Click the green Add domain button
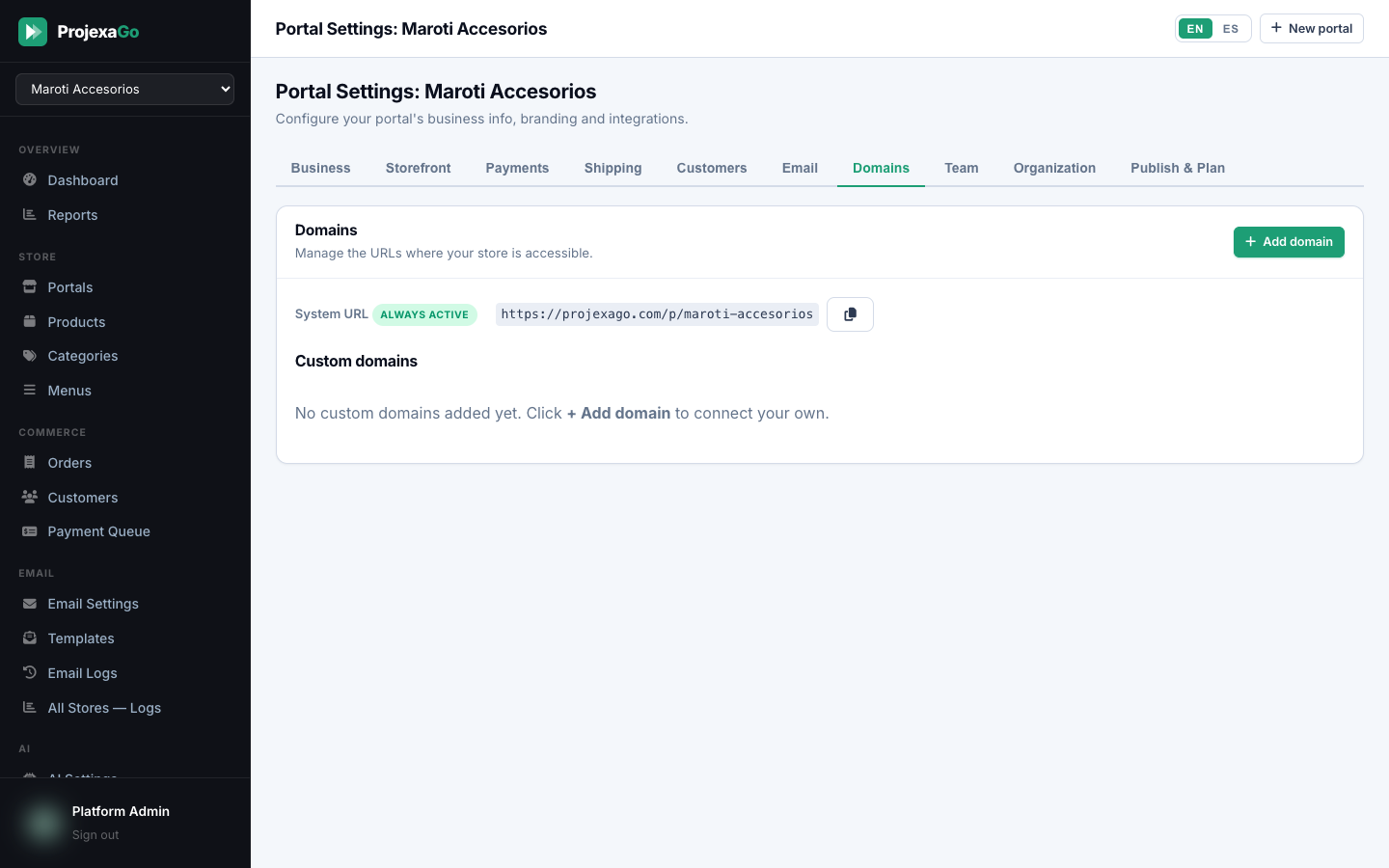 coord(1289,242)
